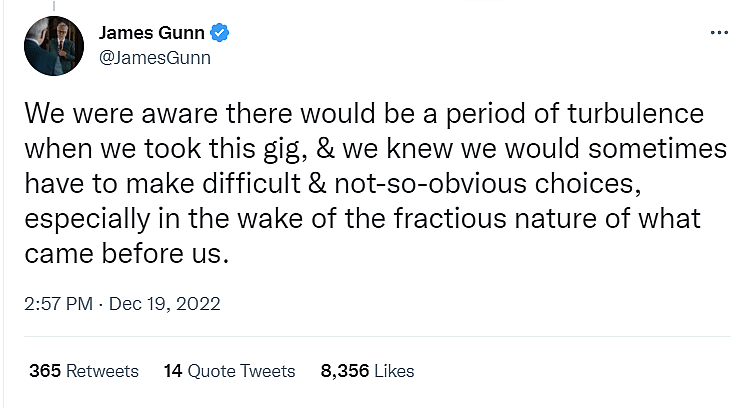747x408 pixels.
Task: Open the @JamesGunn handle link
Action: coord(155,57)
